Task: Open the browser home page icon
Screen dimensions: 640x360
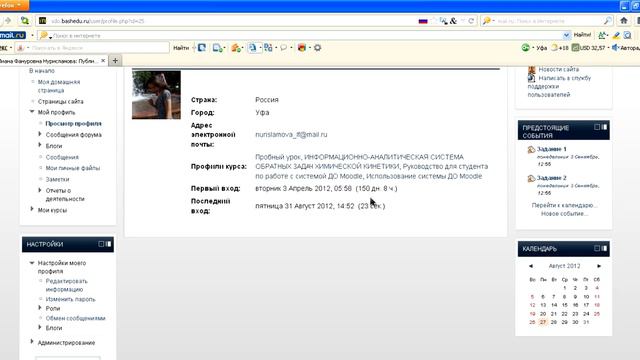Action: (x=623, y=20)
